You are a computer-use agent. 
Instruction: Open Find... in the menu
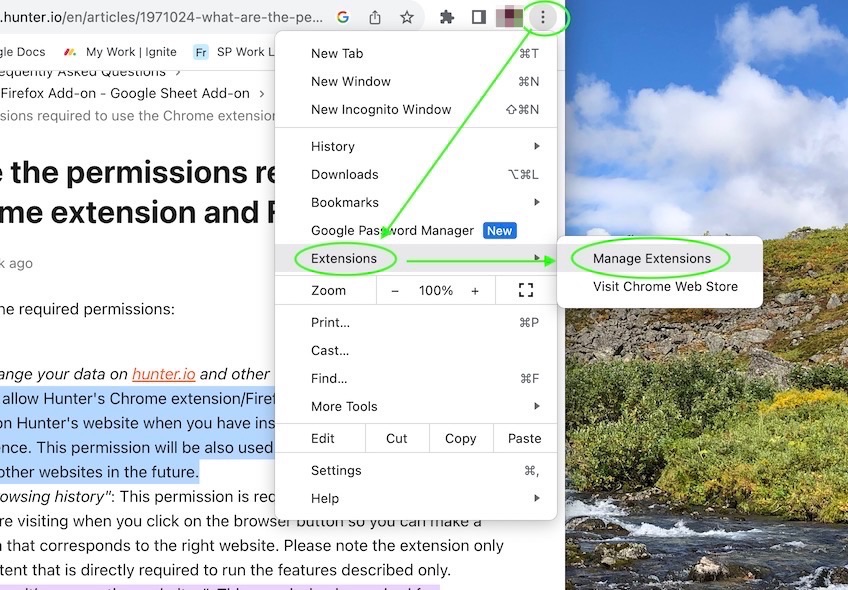(416, 379)
